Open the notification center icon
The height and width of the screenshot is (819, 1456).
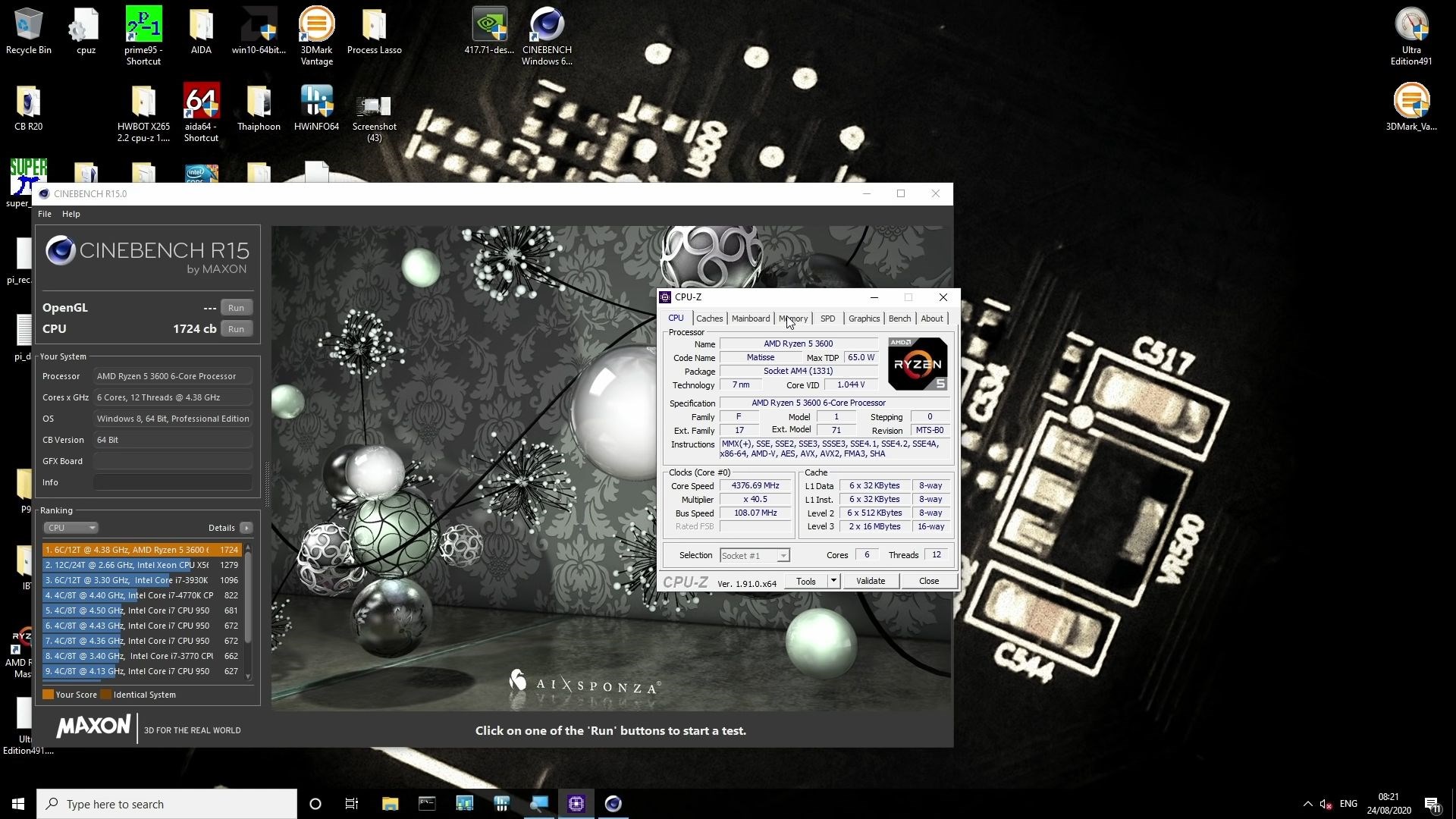pyautogui.click(x=1432, y=804)
